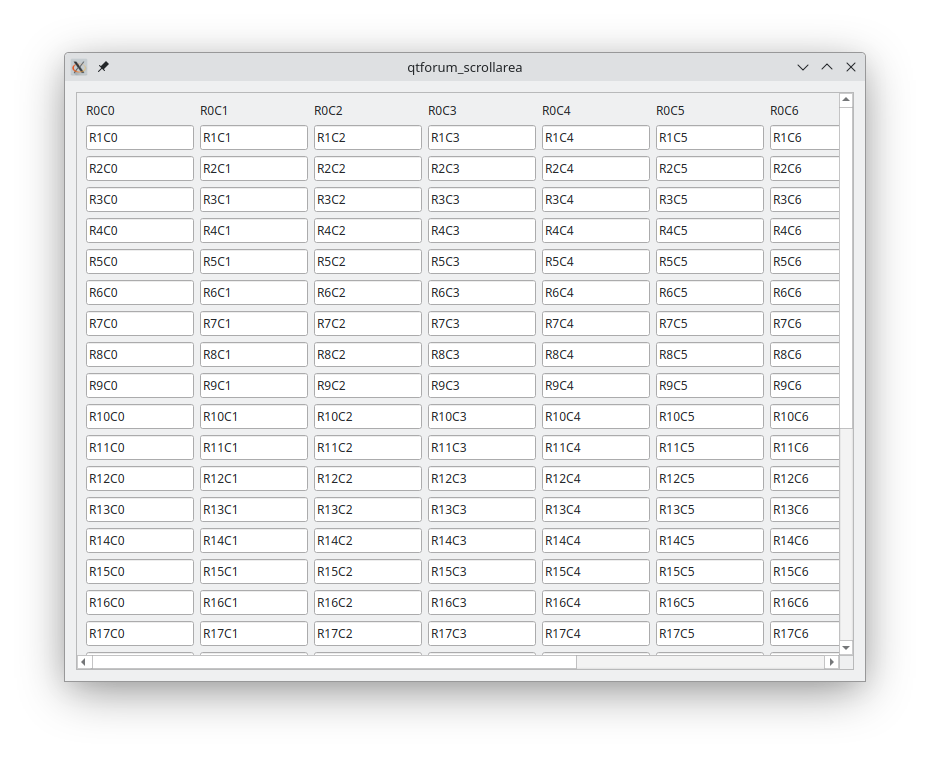
Task: Select the R10C4 text field
Action: [596, 417]
